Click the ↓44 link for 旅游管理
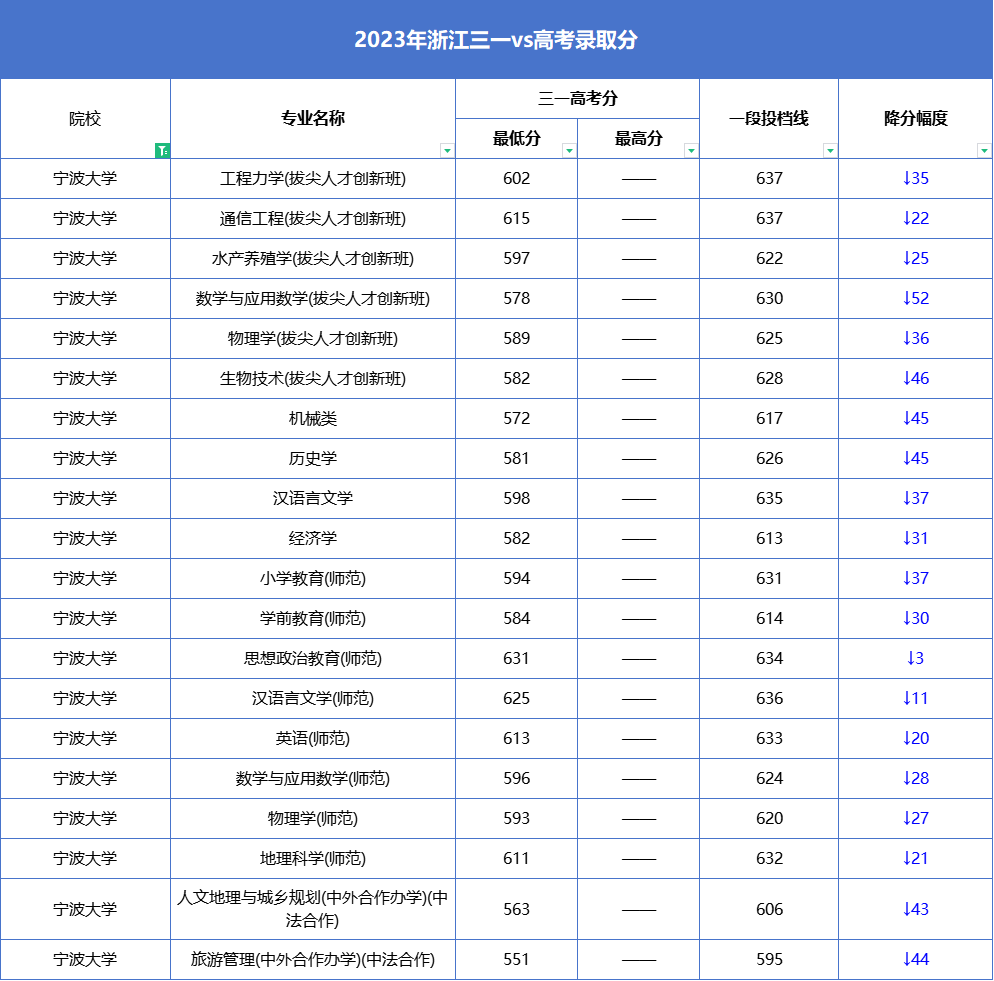Screen dimensions: 994x981 point(915,958)
